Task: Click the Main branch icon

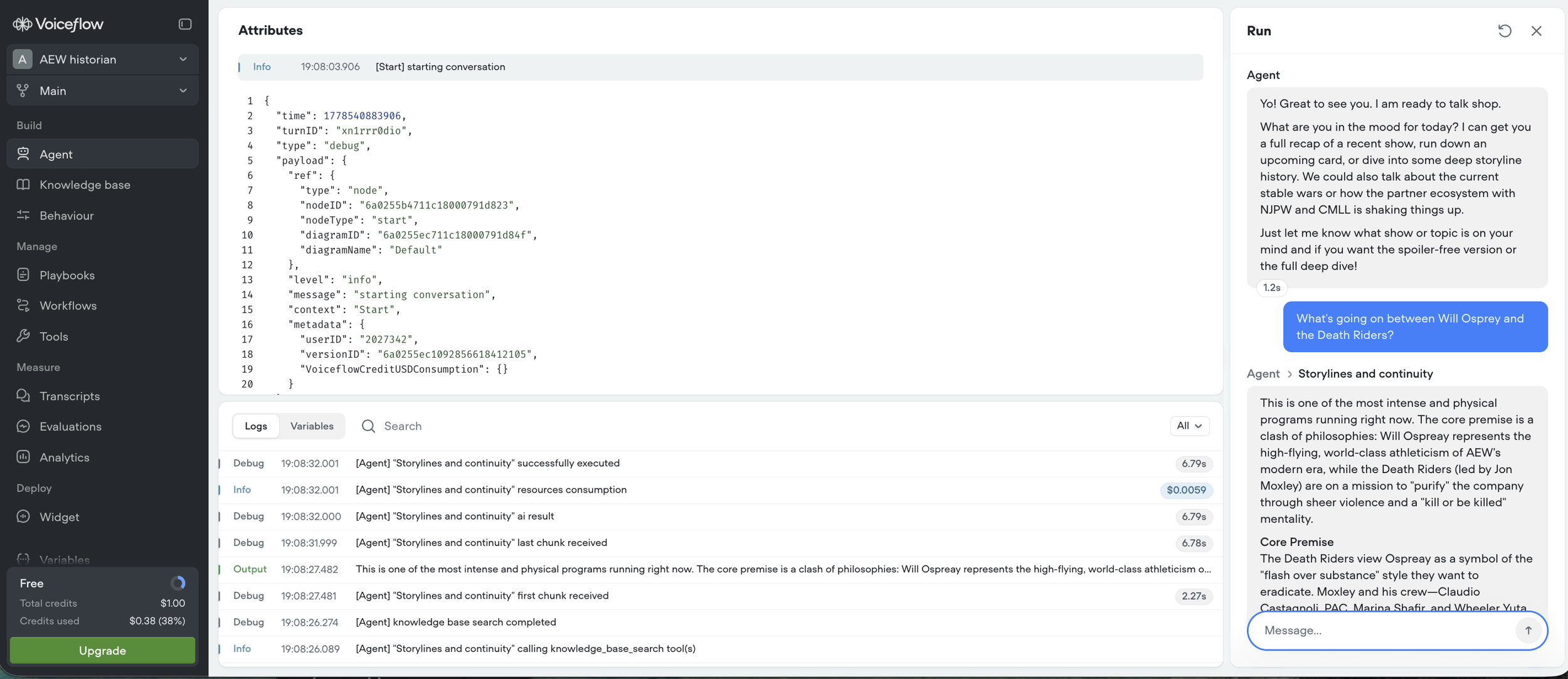Action: click(23, 90)
